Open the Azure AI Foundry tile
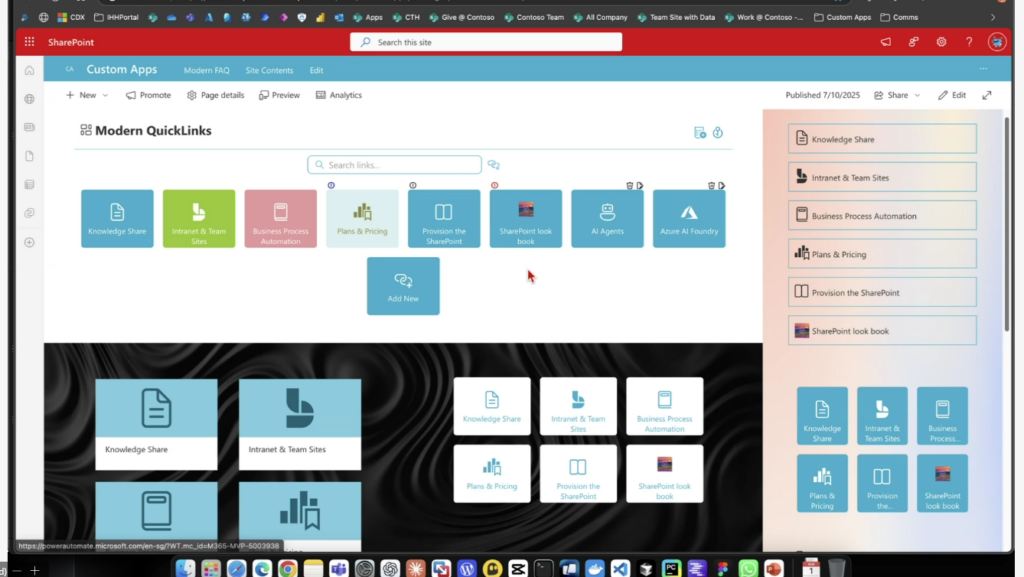The width and height of the screenshot is (1024, 577). (689, 219)
